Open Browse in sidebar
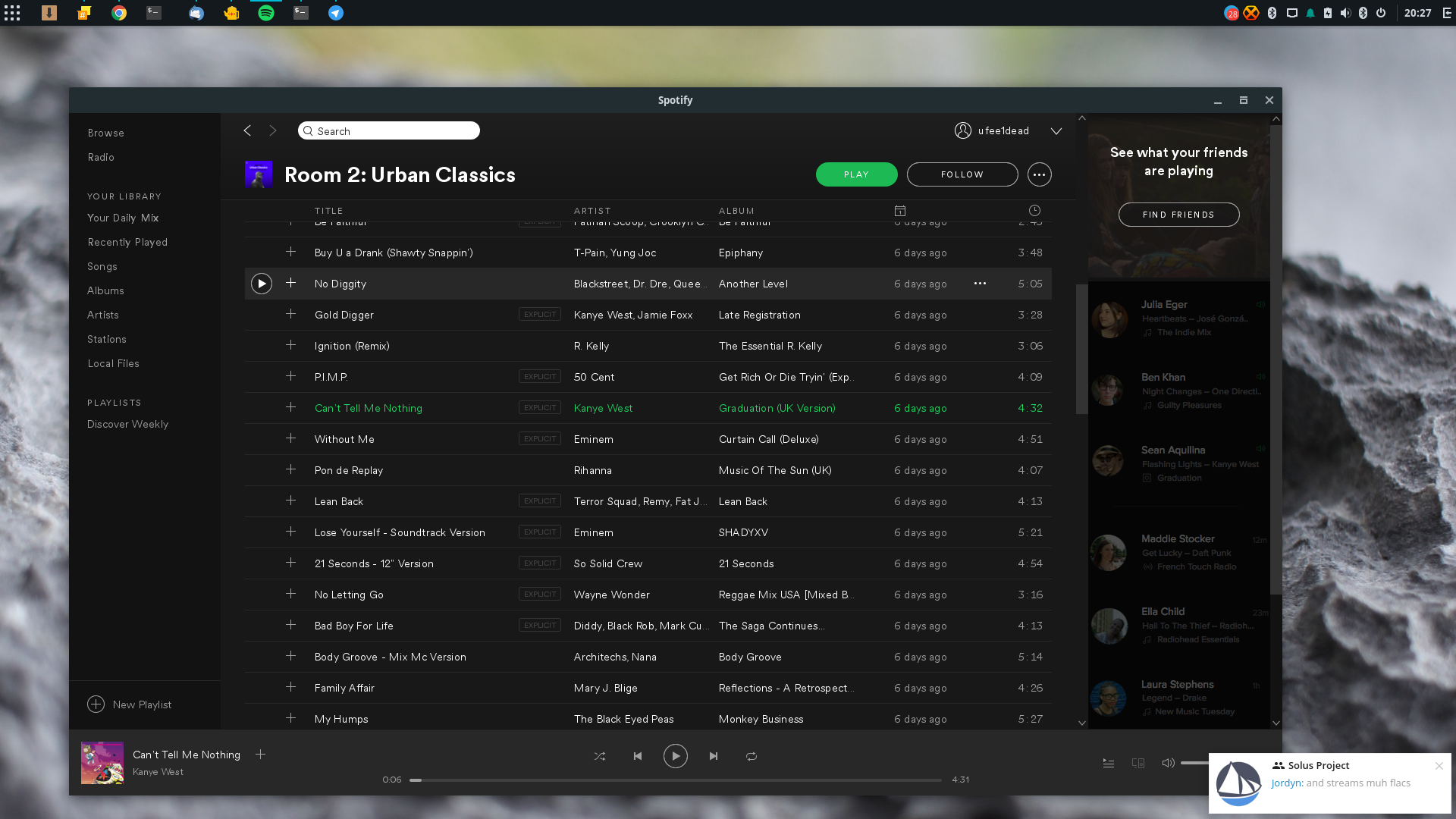 coord(105,133)
